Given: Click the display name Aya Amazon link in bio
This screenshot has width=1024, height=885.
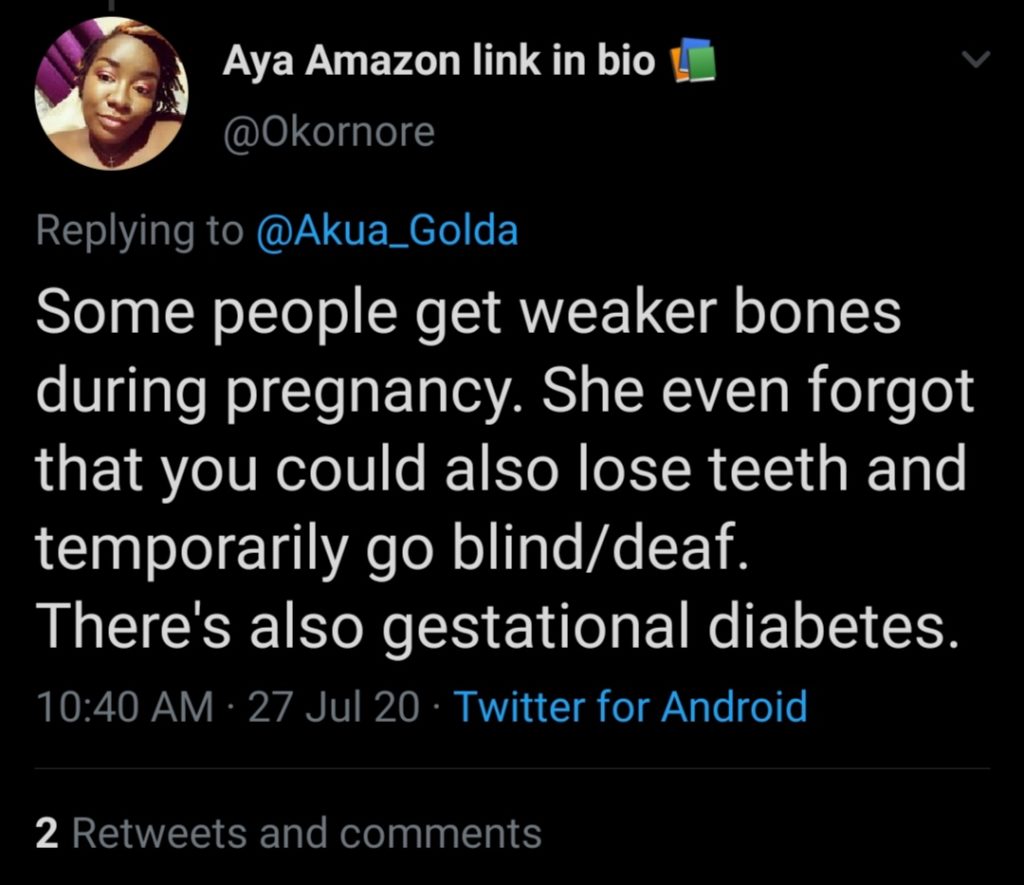Looking at the screenshot, I should coord(439,62).
